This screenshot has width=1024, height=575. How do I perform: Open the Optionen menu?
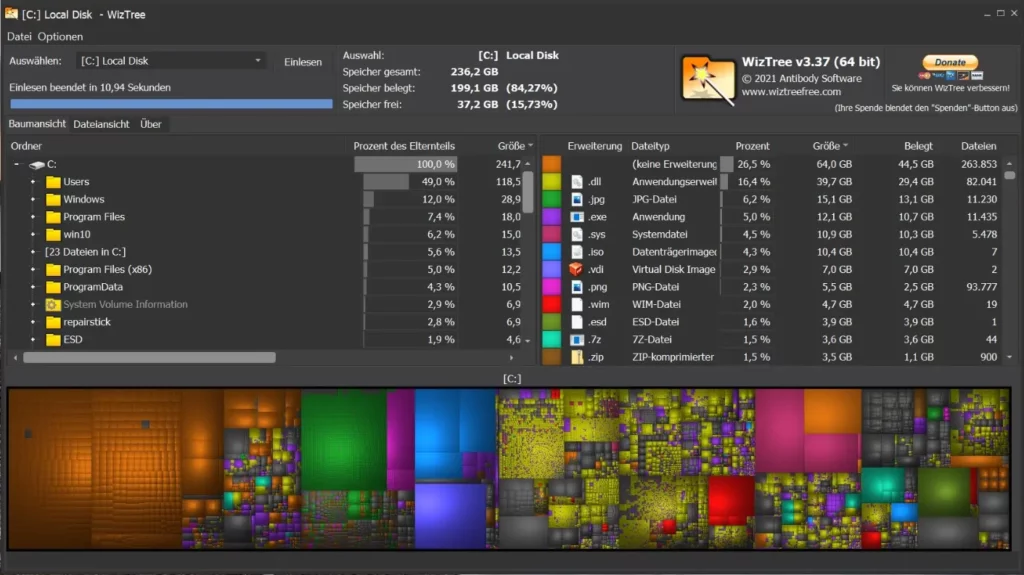pos(60,37)
